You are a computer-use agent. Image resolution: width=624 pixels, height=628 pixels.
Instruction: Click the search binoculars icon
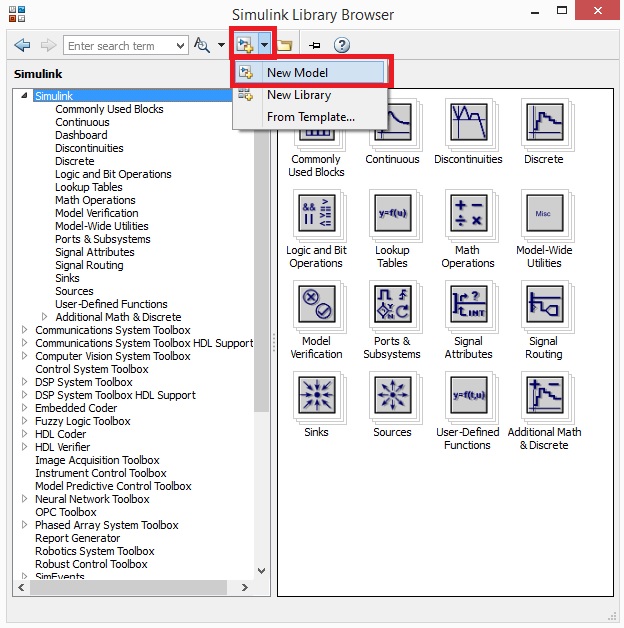tap(202, 45)
